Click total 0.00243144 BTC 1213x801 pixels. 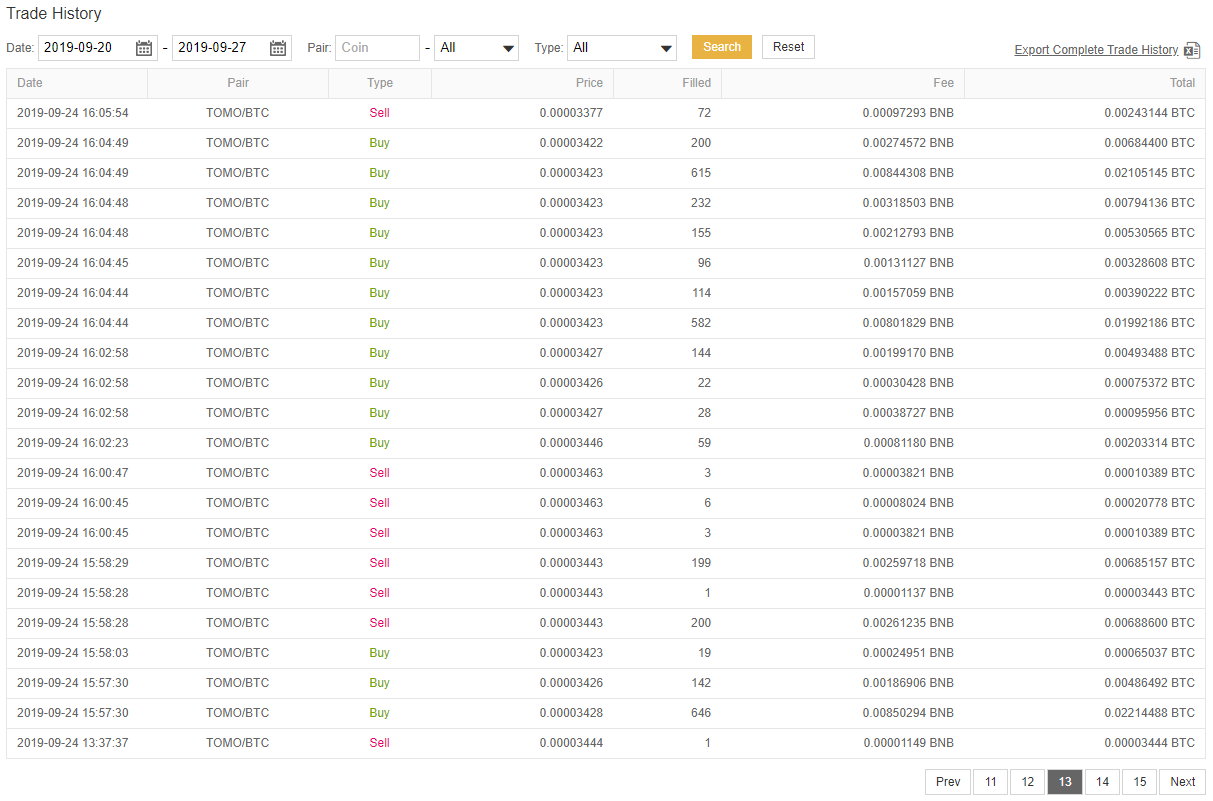(1150, 113)
